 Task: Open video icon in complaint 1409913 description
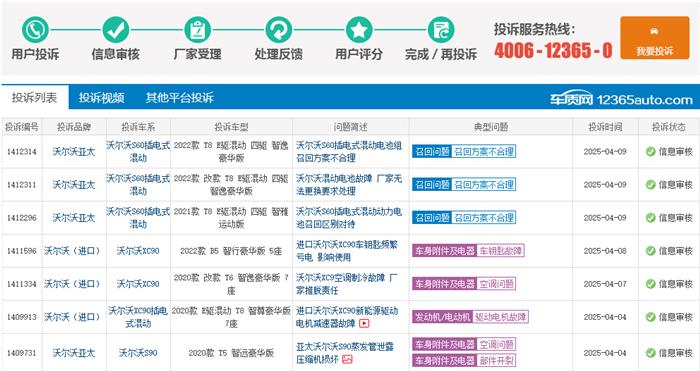click(364, 323)
